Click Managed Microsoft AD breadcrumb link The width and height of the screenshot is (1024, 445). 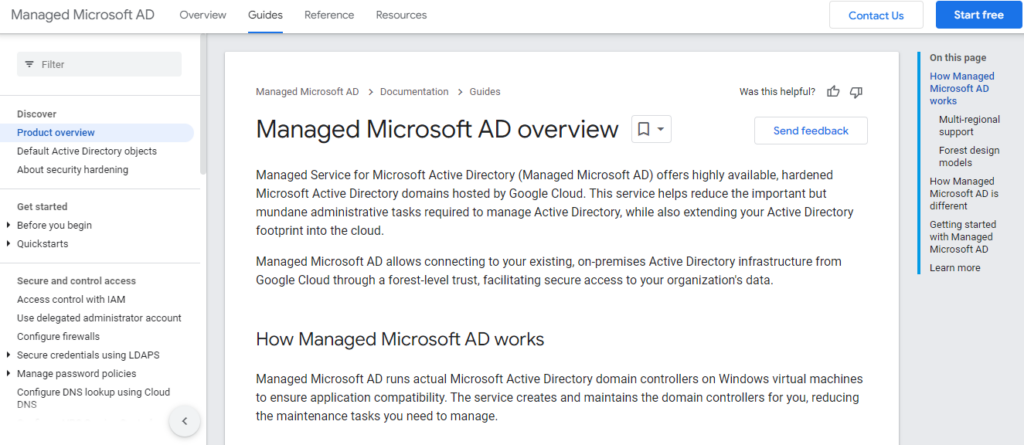(x=307, y=91)
